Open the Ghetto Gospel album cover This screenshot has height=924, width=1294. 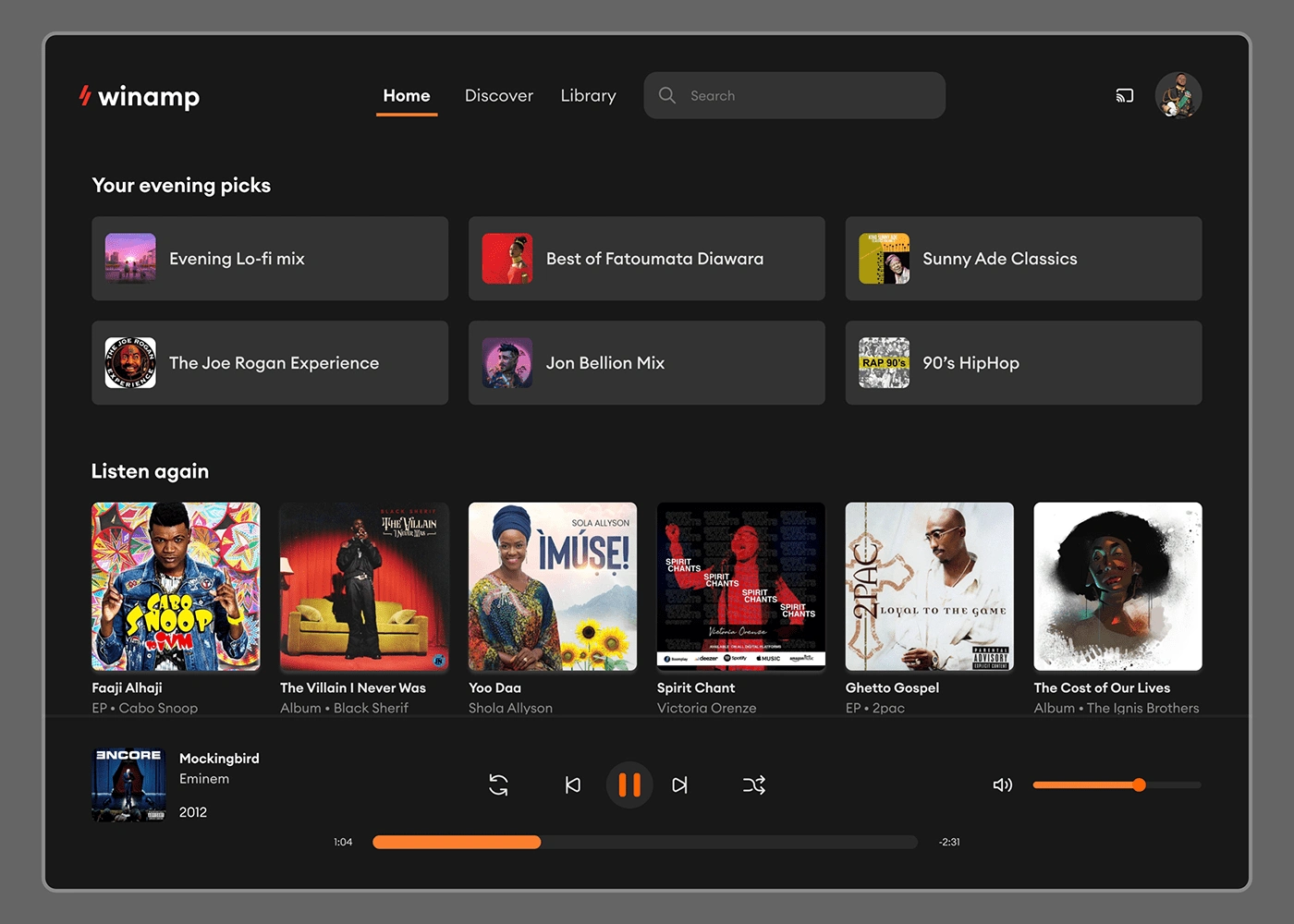pos(930,587)
